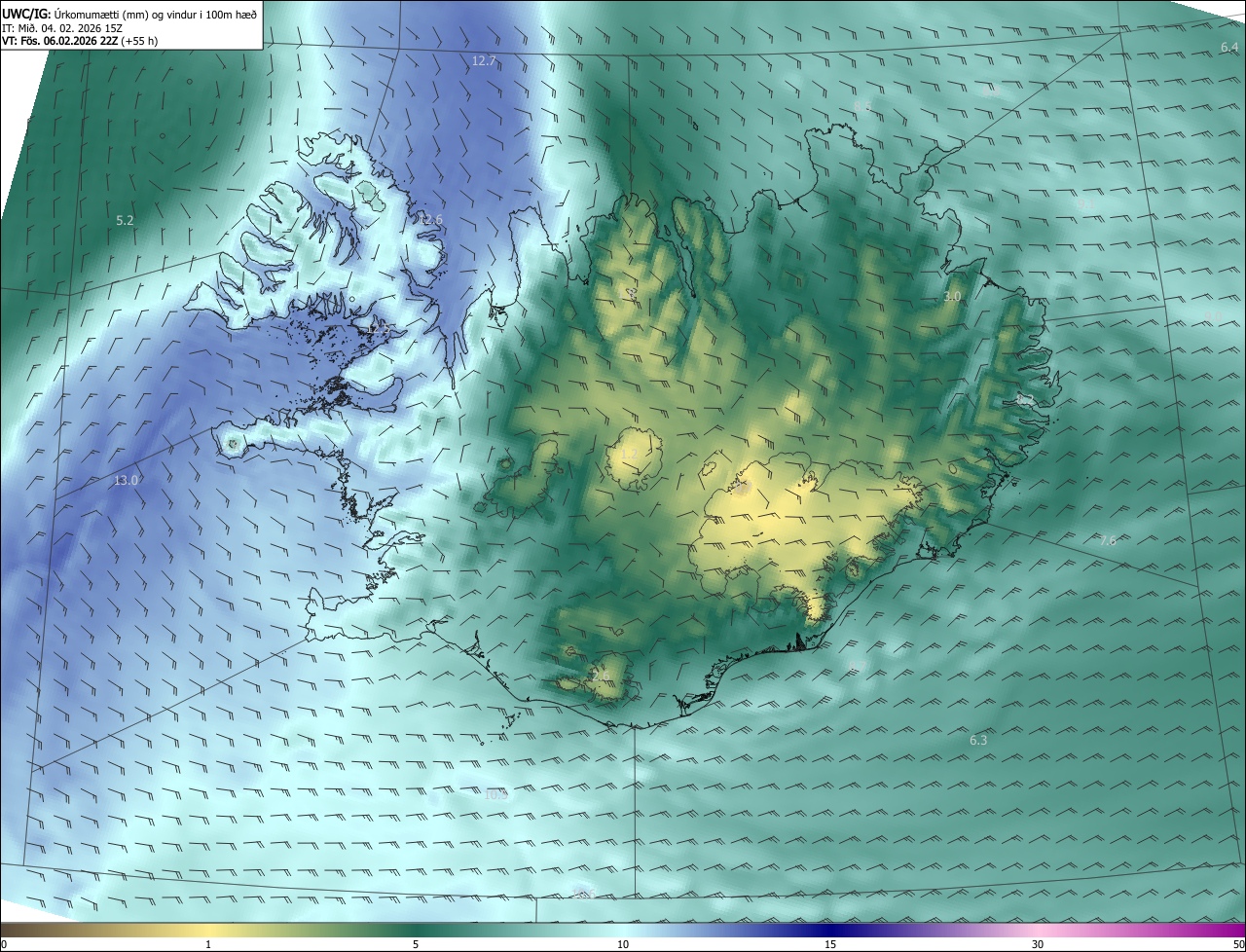This screenshot has width=1246, height=952.
Task: Click the 30 tick on the colour scale
Action: click(x=1038, y=945)
